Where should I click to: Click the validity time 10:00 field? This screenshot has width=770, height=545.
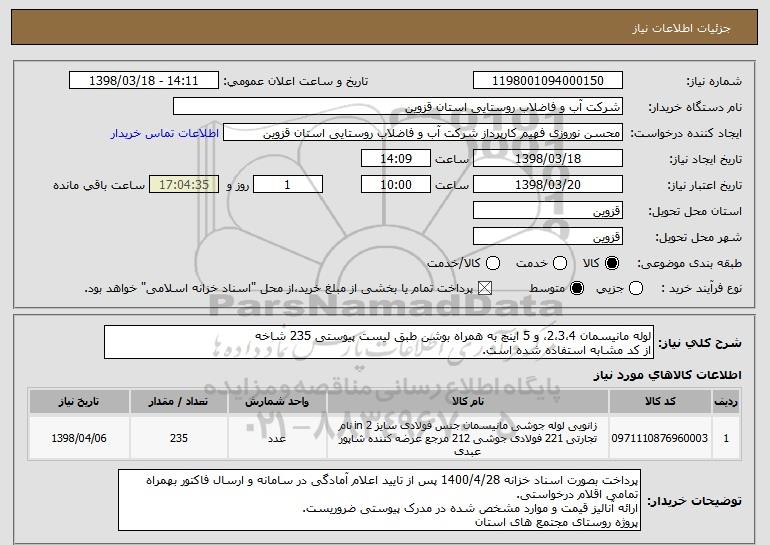click(x=396, y=185)
